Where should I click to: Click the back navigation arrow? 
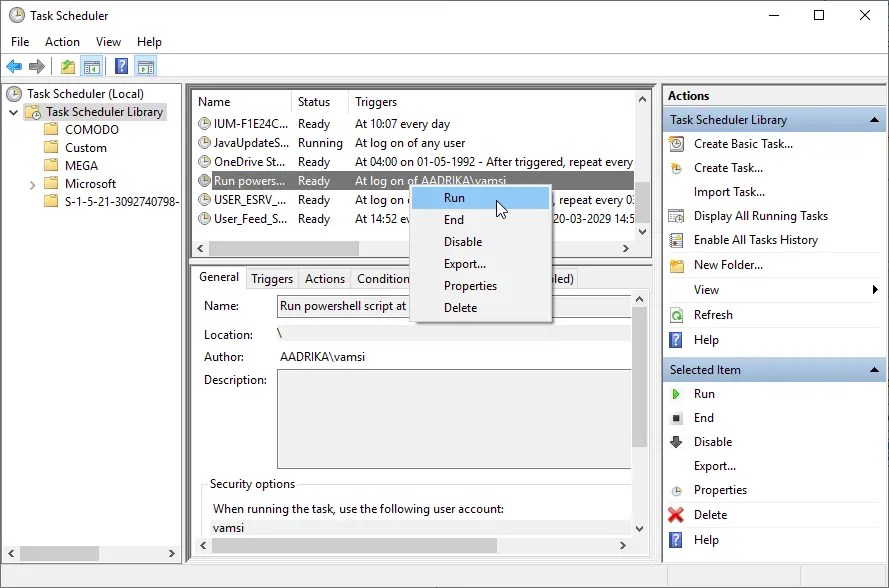click(x=14, y=65)
